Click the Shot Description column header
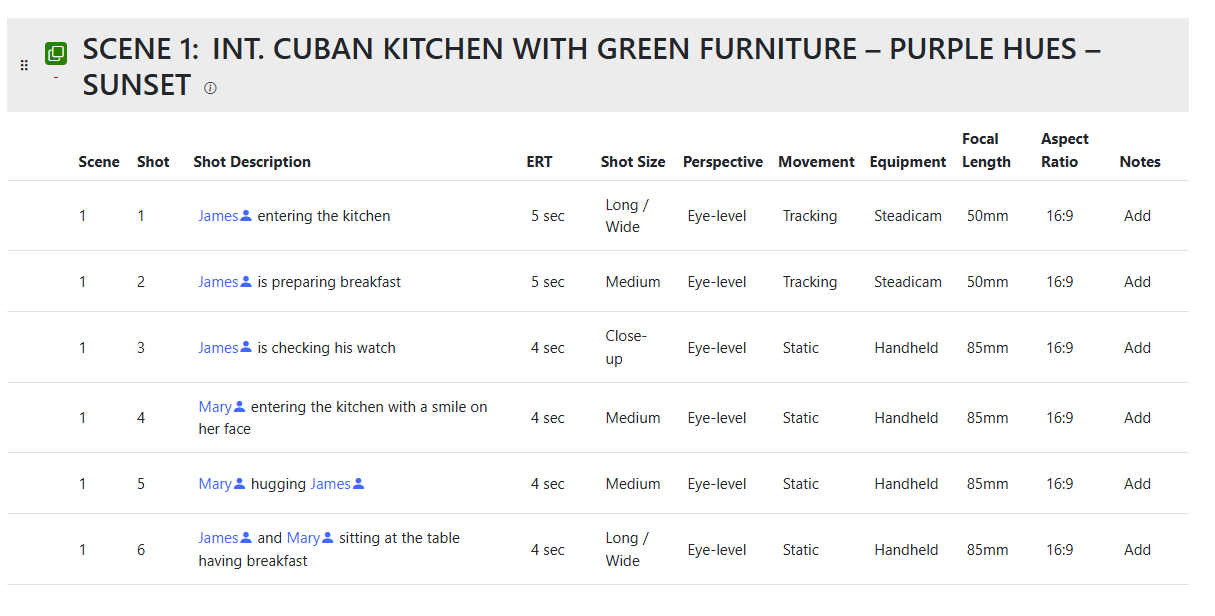 pos(252,162)
